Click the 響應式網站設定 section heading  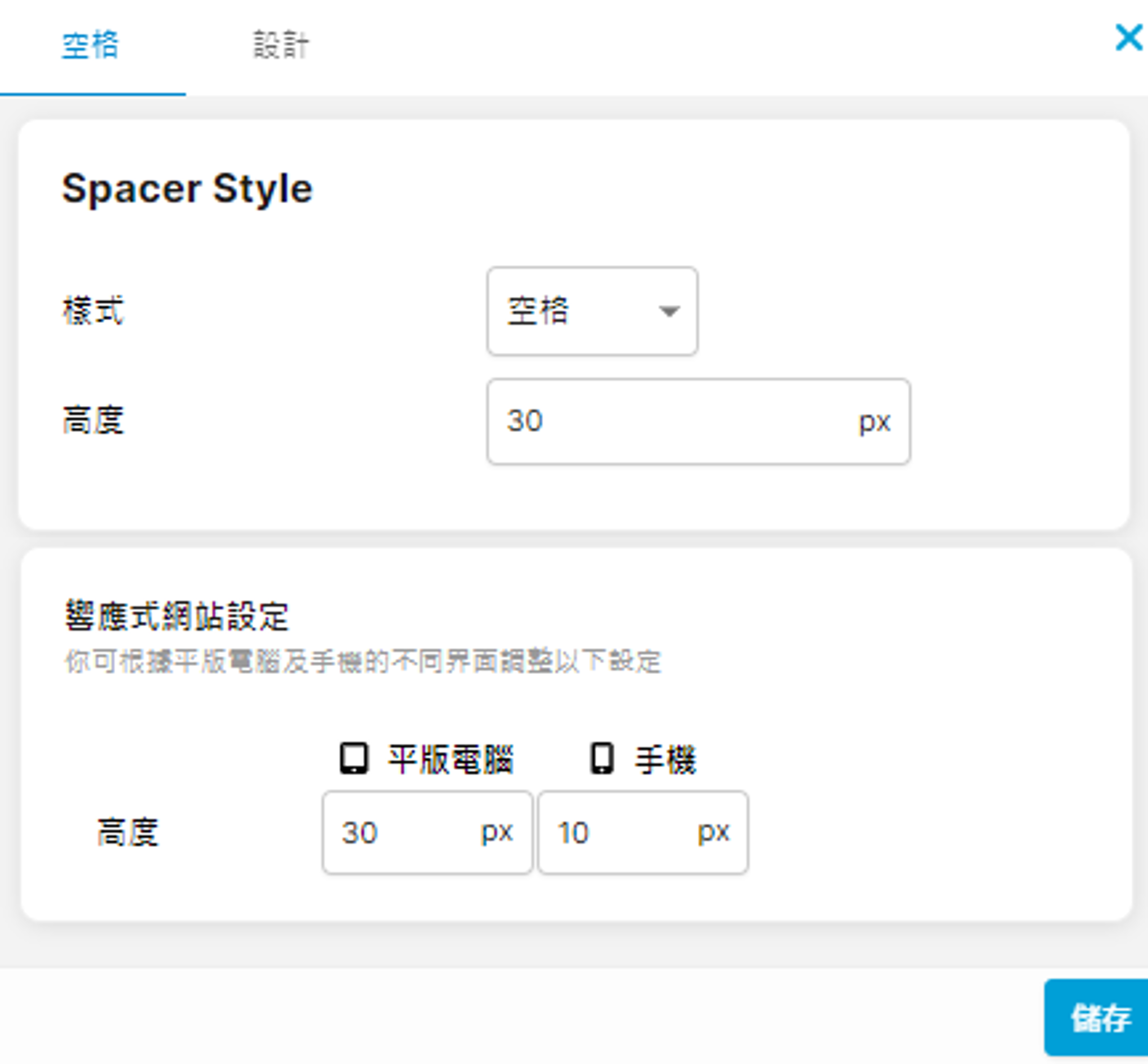coord(176,616)
